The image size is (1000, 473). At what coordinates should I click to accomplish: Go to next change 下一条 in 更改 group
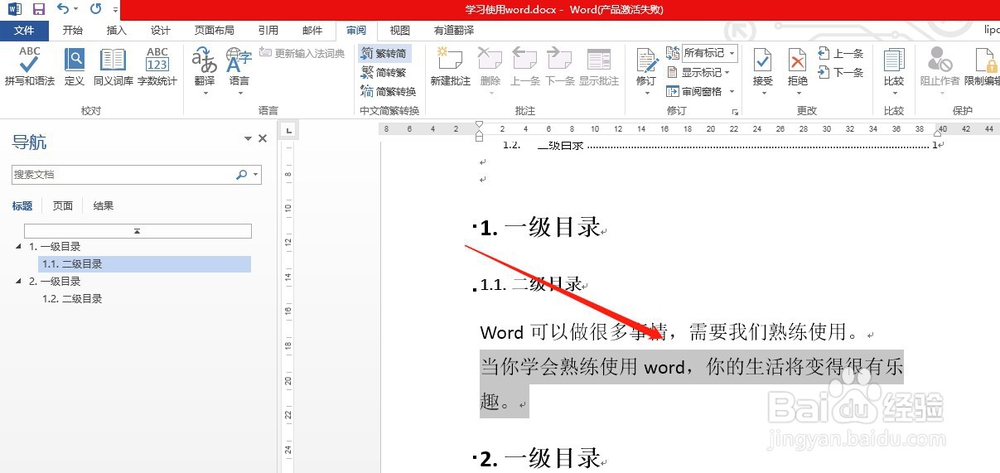(841, 73)
